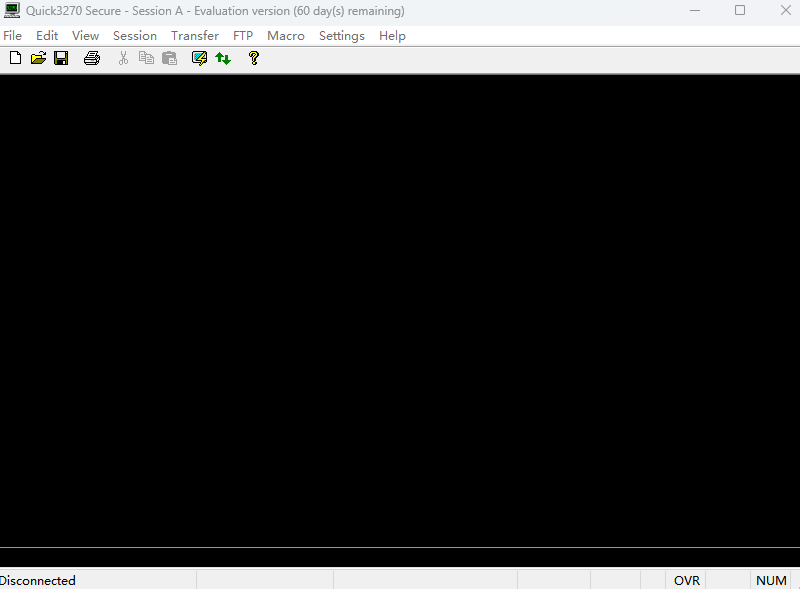This screenshot has width=800, height=589.
Task: Open the FTP menu
Action: (243, 36)
